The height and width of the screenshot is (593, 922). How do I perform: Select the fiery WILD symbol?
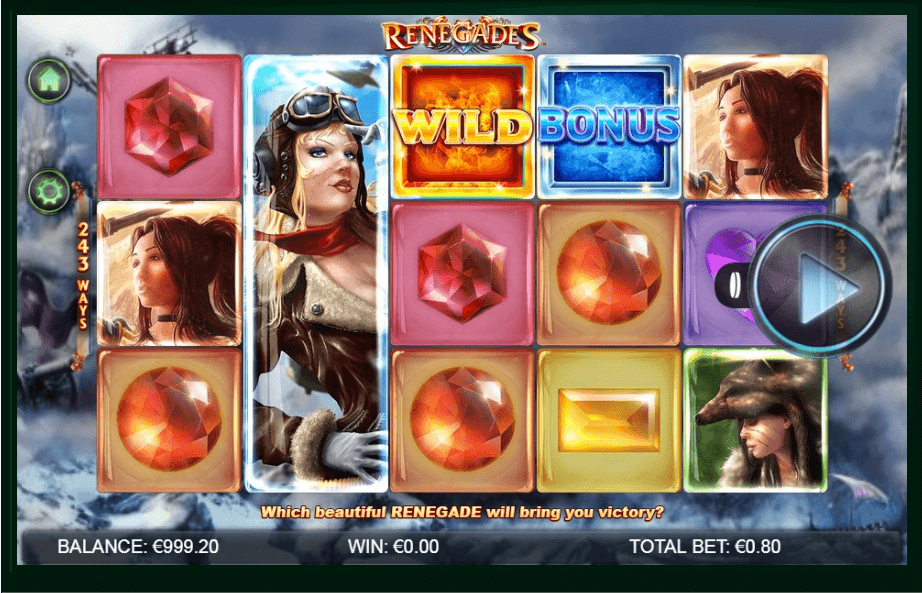462,126
